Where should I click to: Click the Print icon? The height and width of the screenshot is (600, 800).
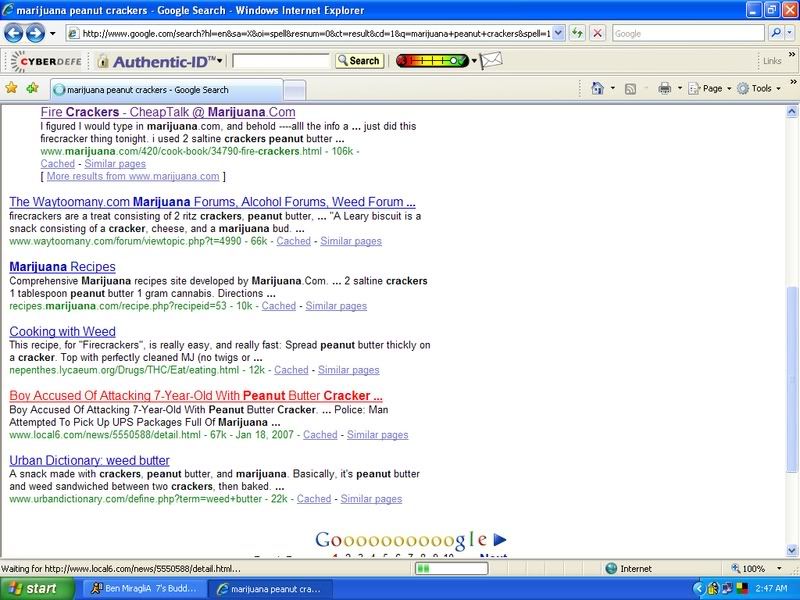pos(664,89)
